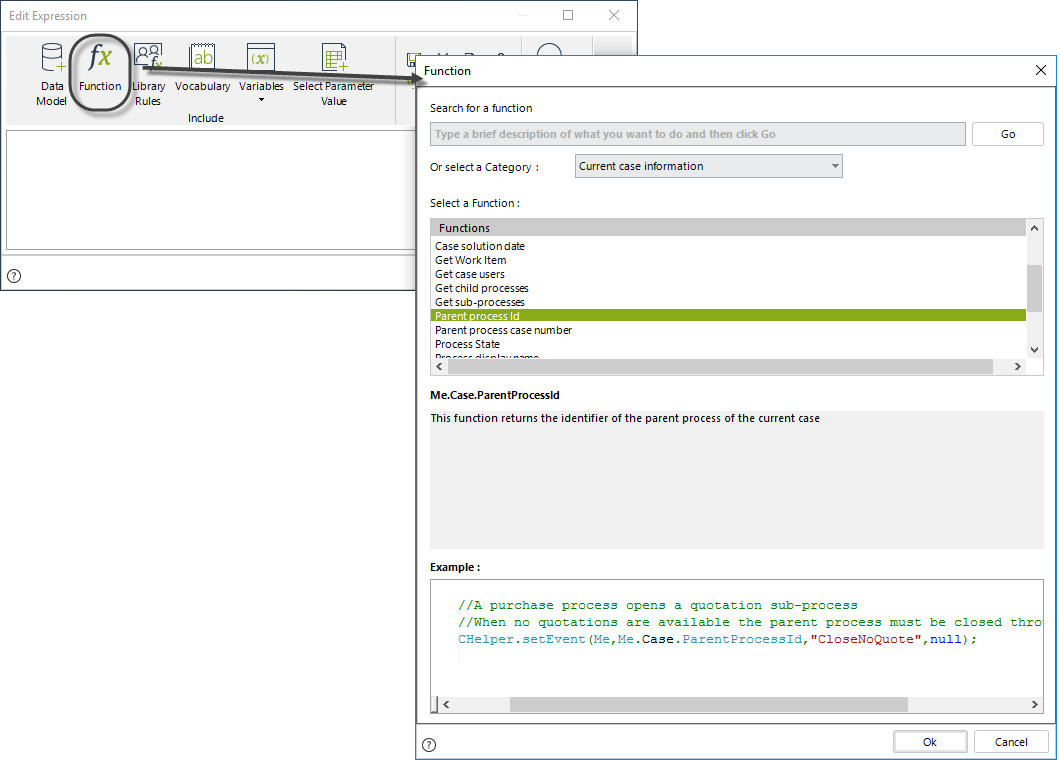This screenshot has height=760, width=1060.
Task: Click the function search description field
Action: (698, 134)
